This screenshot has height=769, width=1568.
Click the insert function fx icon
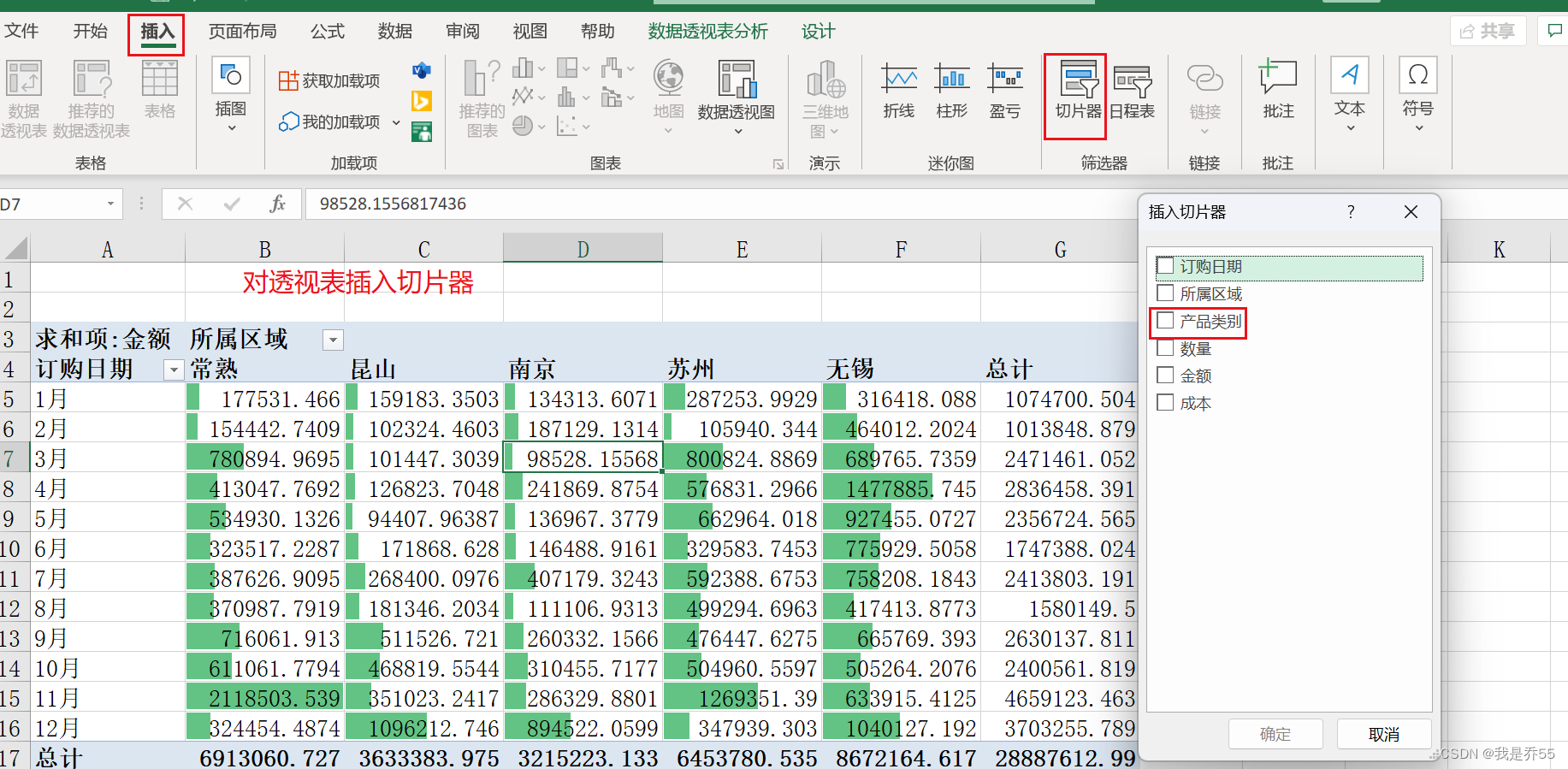click(x=277, y=204)
